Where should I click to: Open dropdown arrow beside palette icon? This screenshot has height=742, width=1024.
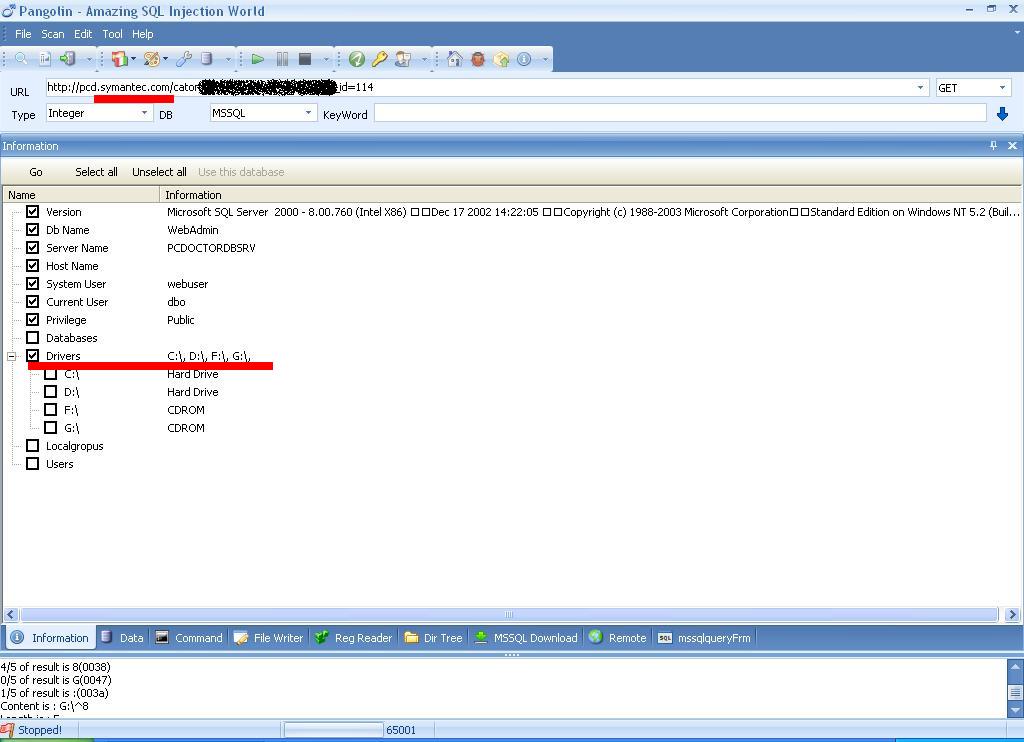point(165,59)
